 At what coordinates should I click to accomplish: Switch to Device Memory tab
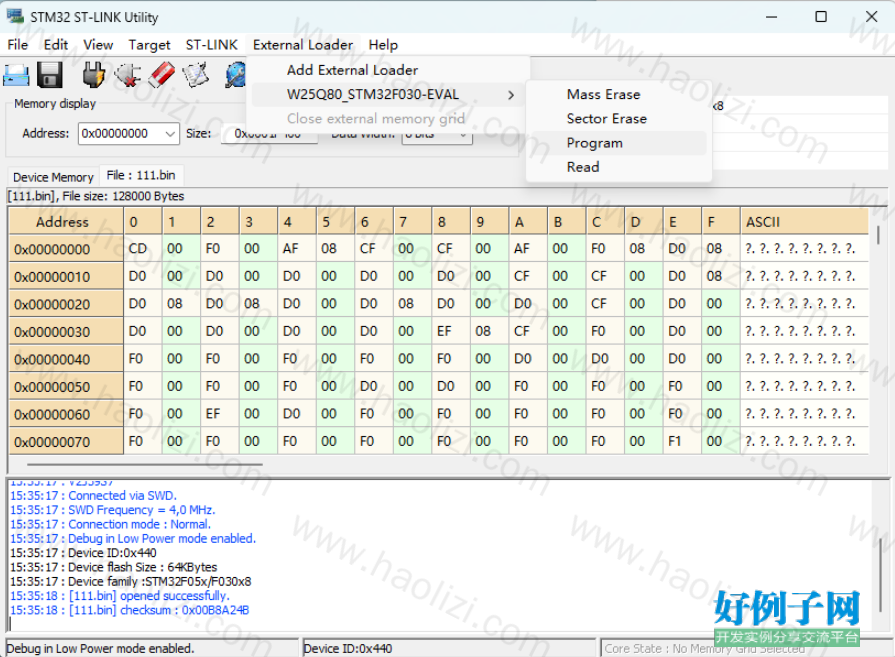[53, 177]
